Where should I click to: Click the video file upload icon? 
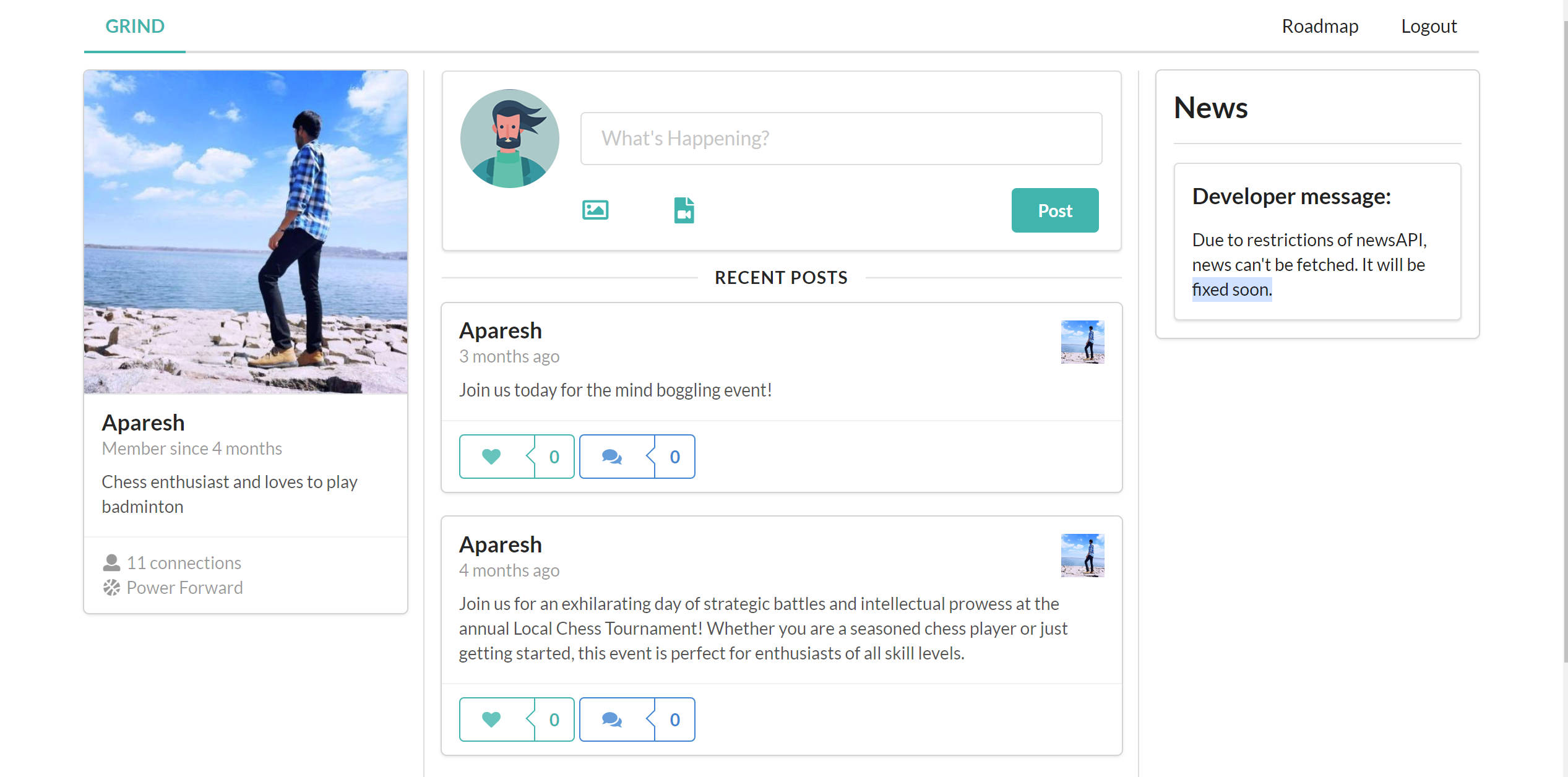684,210
